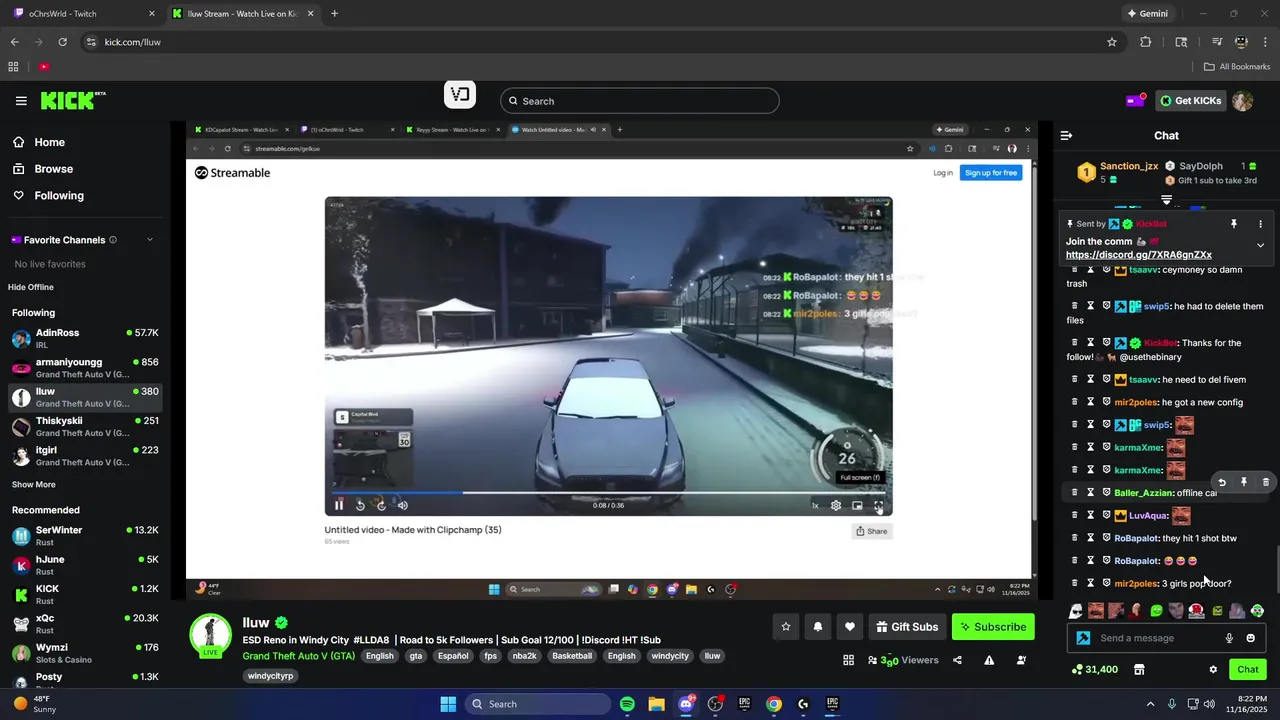This screenshot has width=1280, height=720.
Task: Click the moderator user icon beside report
Action: (1021, 660)
